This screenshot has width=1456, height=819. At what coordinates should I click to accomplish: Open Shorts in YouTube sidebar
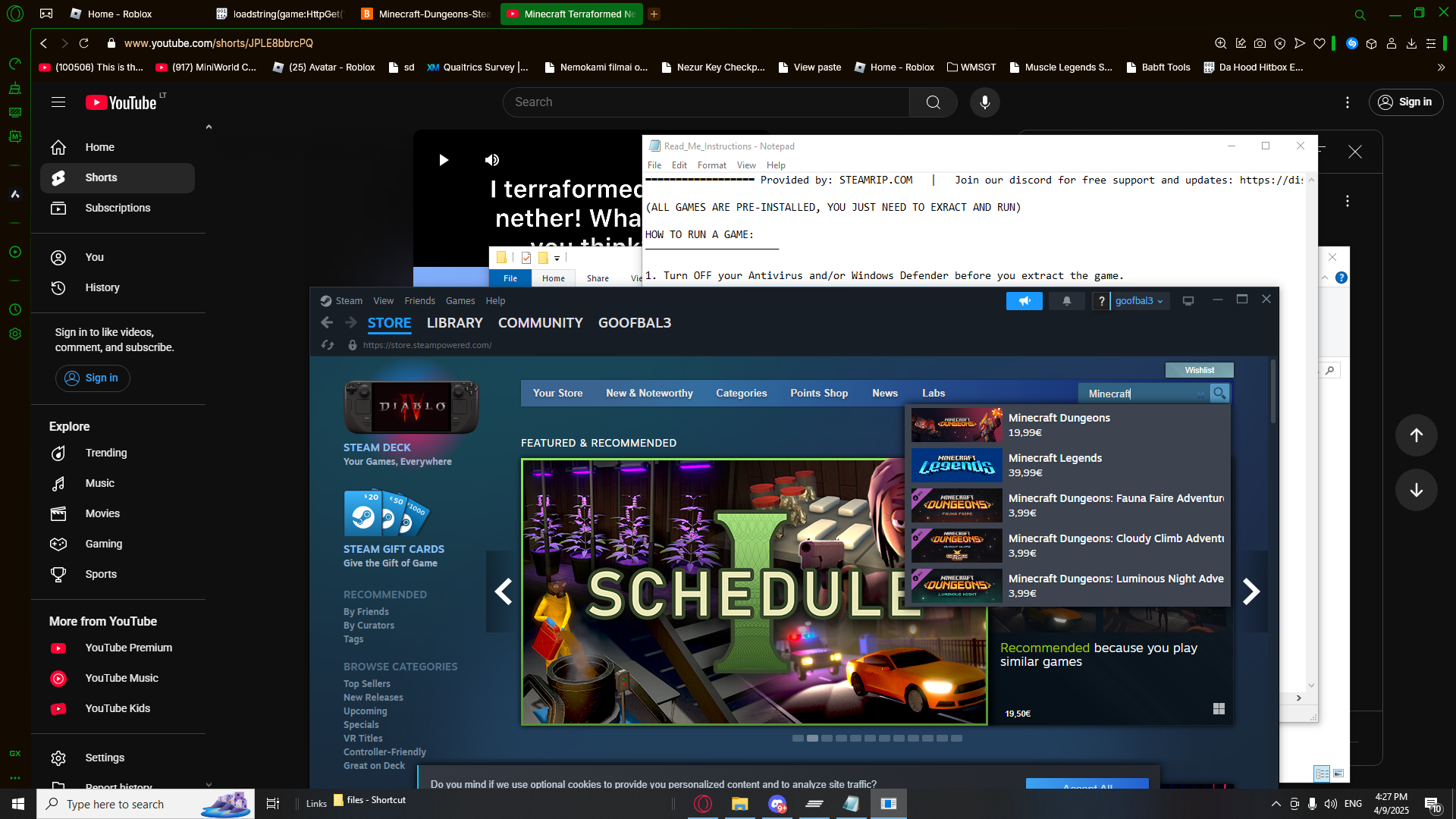point(118,177)
